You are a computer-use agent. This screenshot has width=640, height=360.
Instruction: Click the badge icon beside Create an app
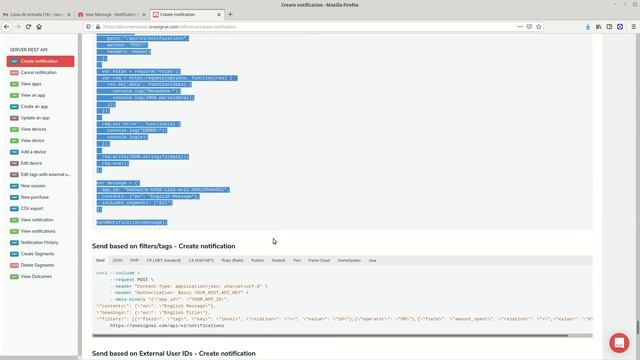point(14,107)
